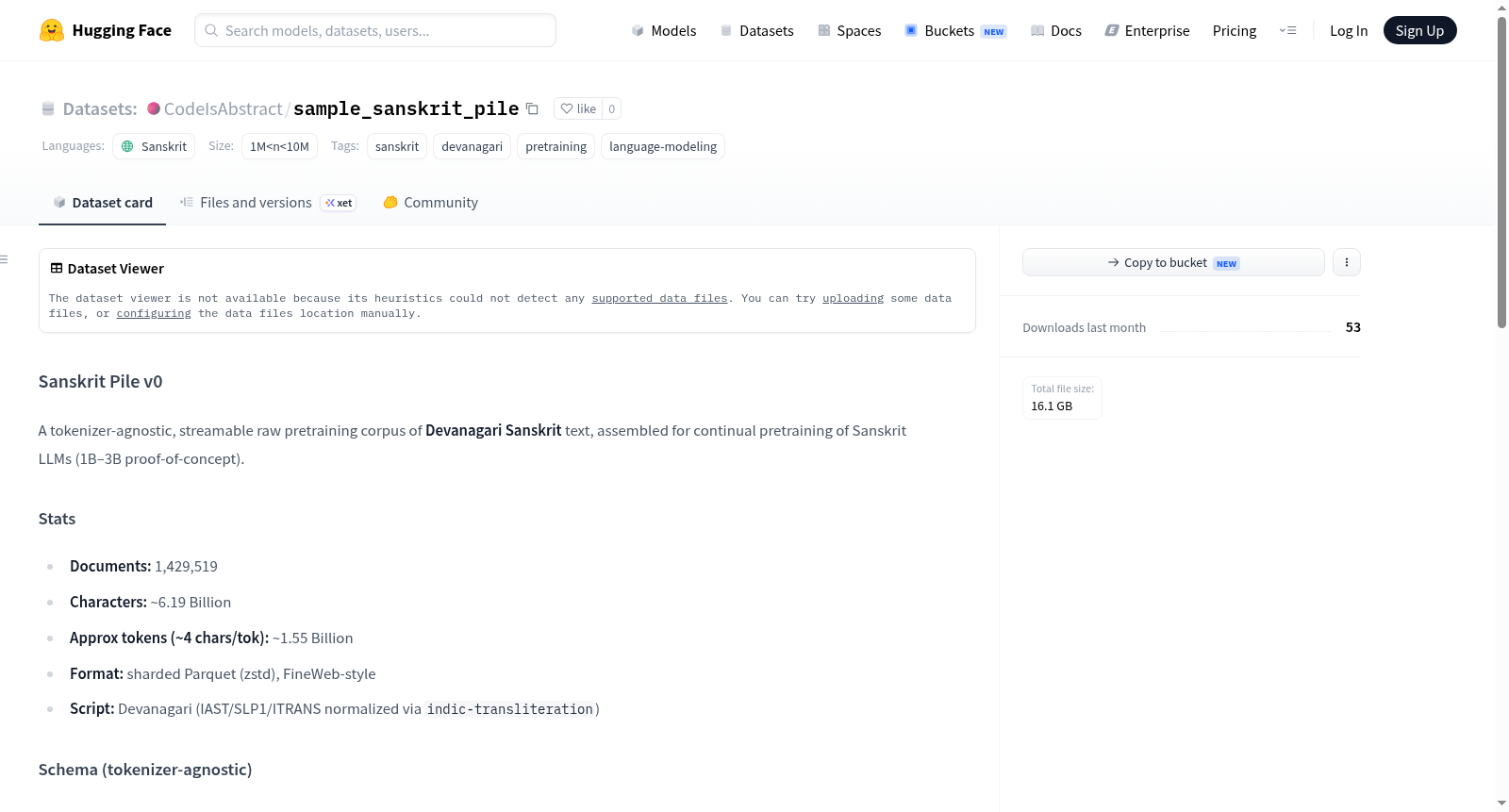This screenshot has height=812, width=1509.
Task: Click the Datasets breadcrumb stack icon
Action: tap(48, 108)
